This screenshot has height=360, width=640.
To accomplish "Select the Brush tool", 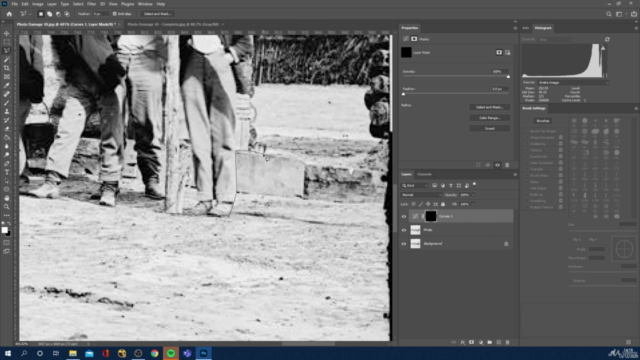I will tap(7, 103).
